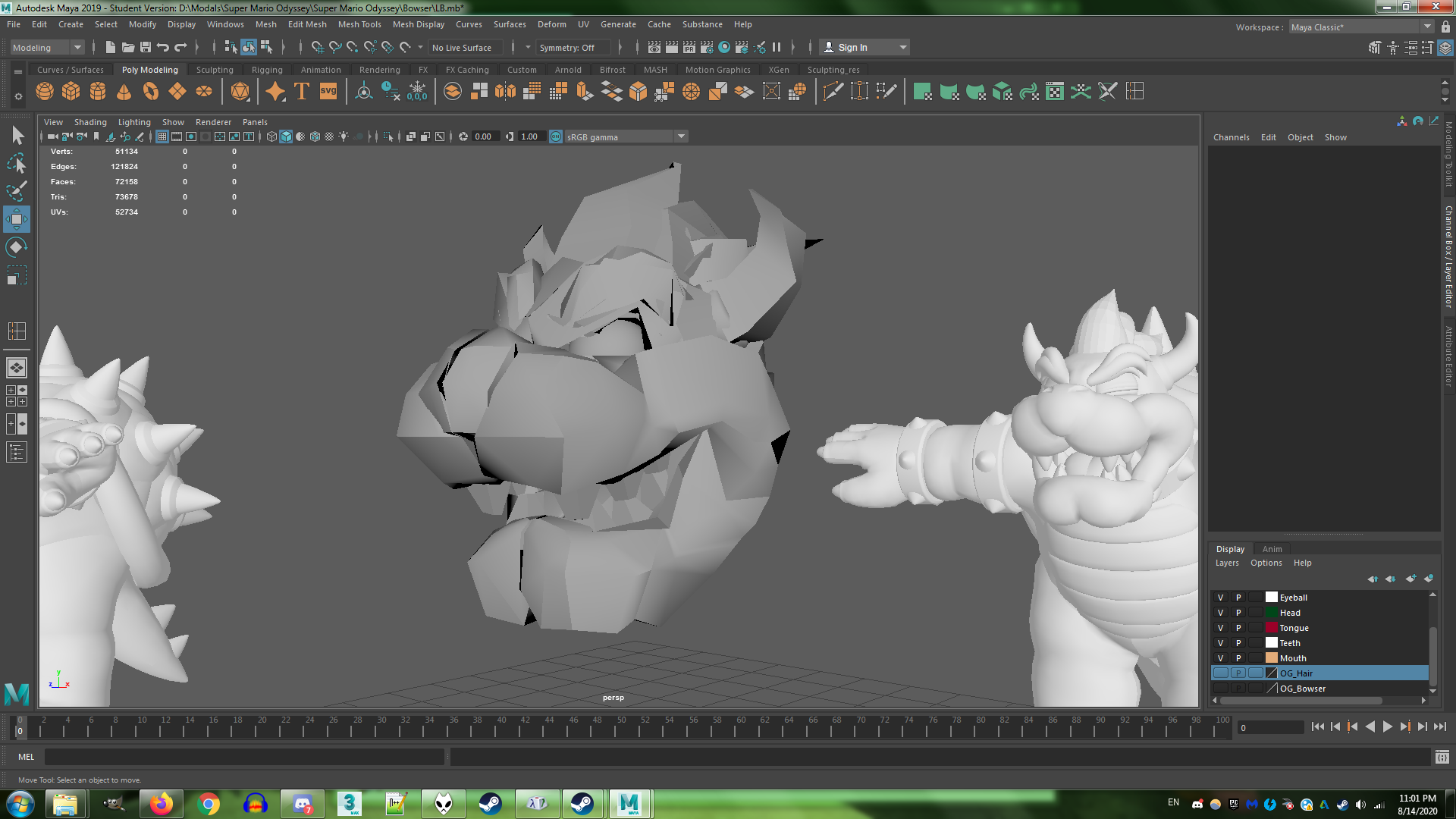Open the viewport Shading menu
The image size is (1456, 819).
(90, 122)
